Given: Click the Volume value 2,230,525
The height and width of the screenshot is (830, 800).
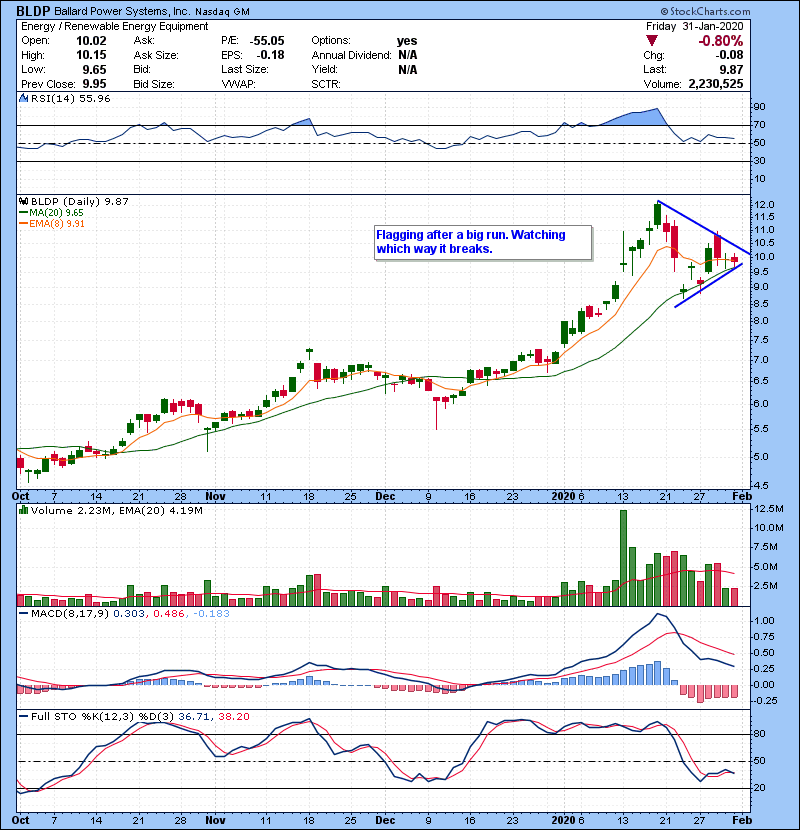Looking at the screenshot, I should (716, 84).
